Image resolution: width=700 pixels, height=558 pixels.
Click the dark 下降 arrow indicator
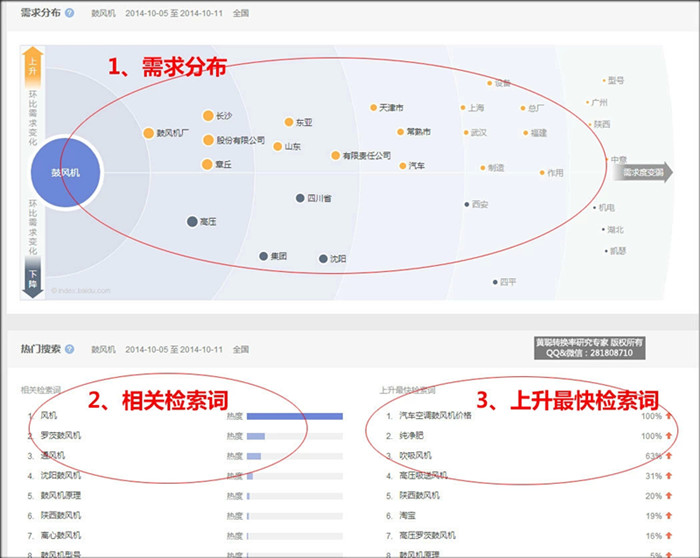pos(33,277)
